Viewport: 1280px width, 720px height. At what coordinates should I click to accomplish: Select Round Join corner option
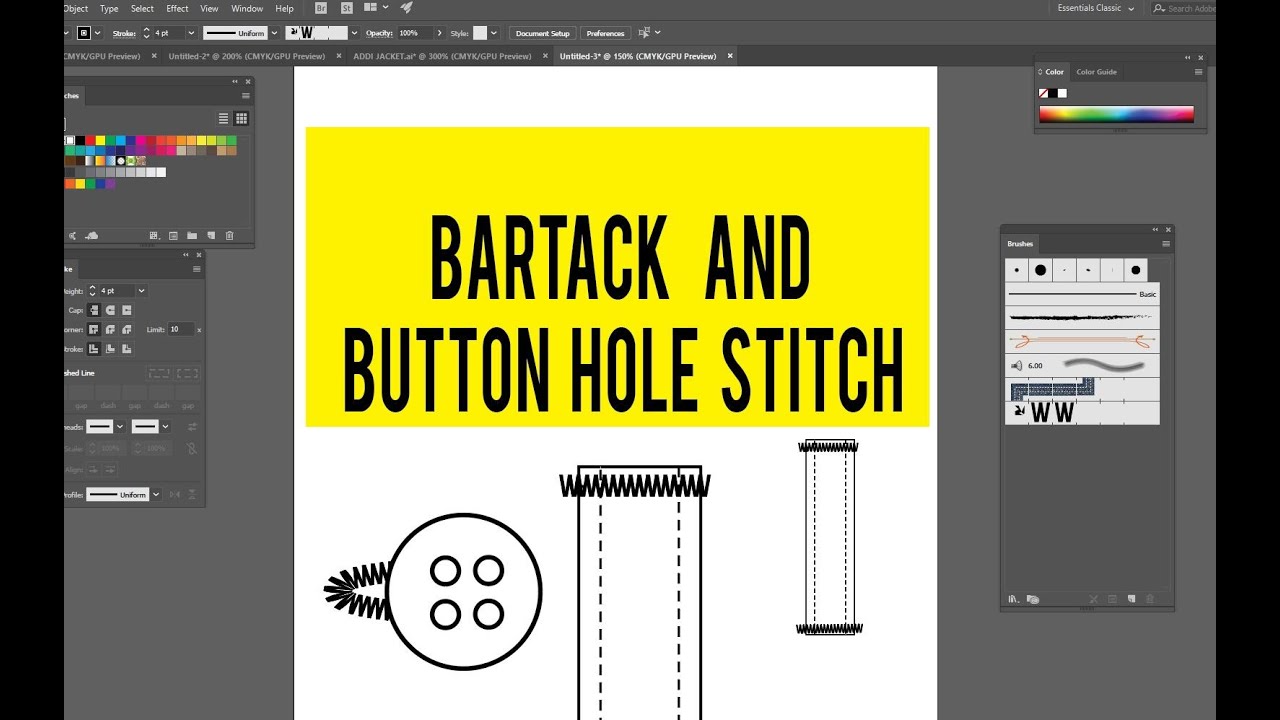point(110,329)
